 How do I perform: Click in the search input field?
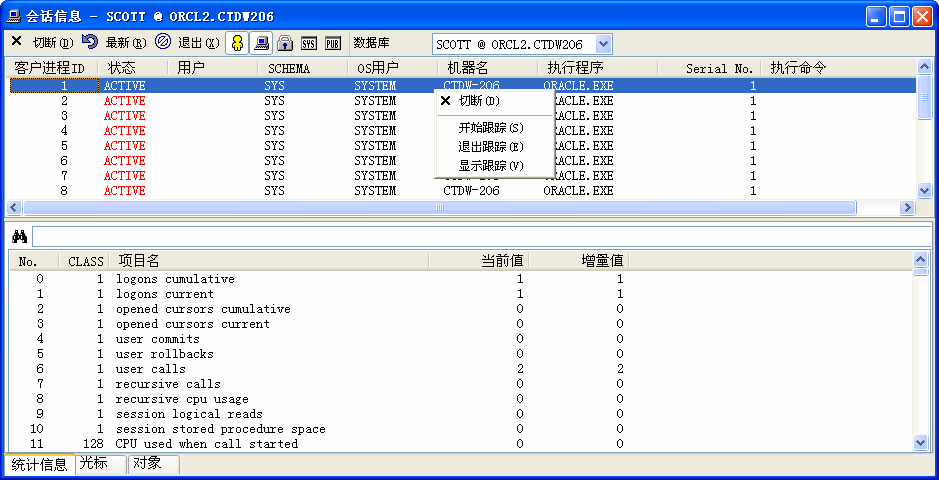click(x=480, y=237)
